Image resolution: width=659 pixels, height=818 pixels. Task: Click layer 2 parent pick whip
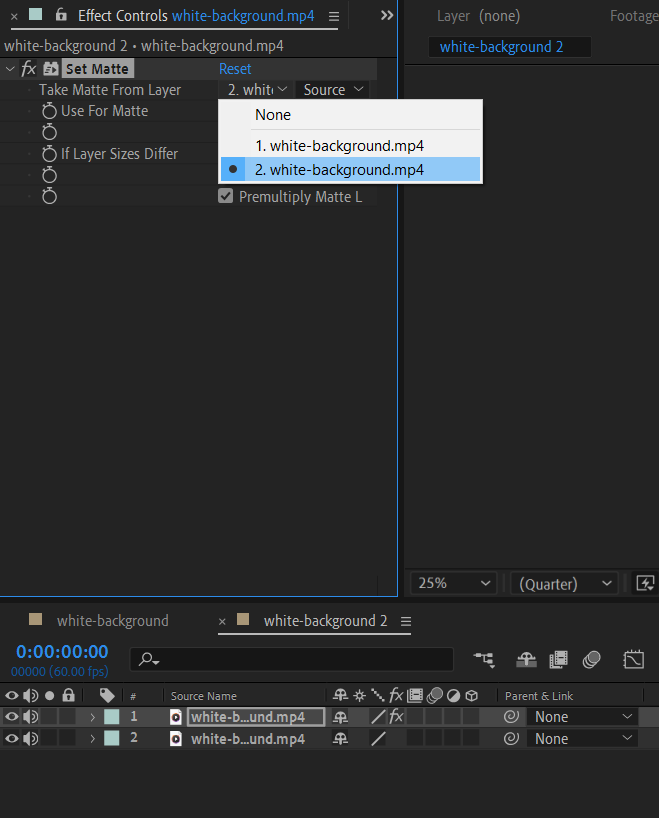[x=511, y=738]
